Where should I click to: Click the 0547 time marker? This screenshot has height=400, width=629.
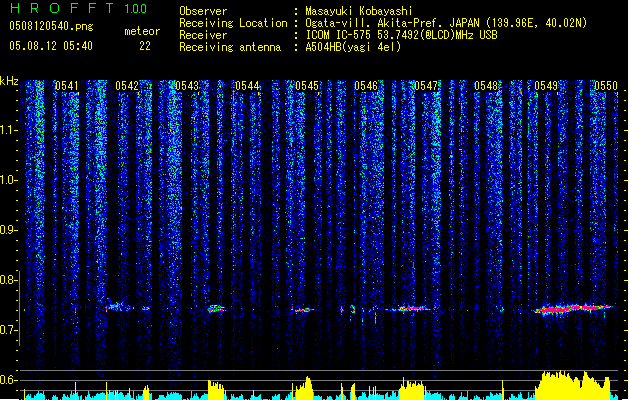426,86
